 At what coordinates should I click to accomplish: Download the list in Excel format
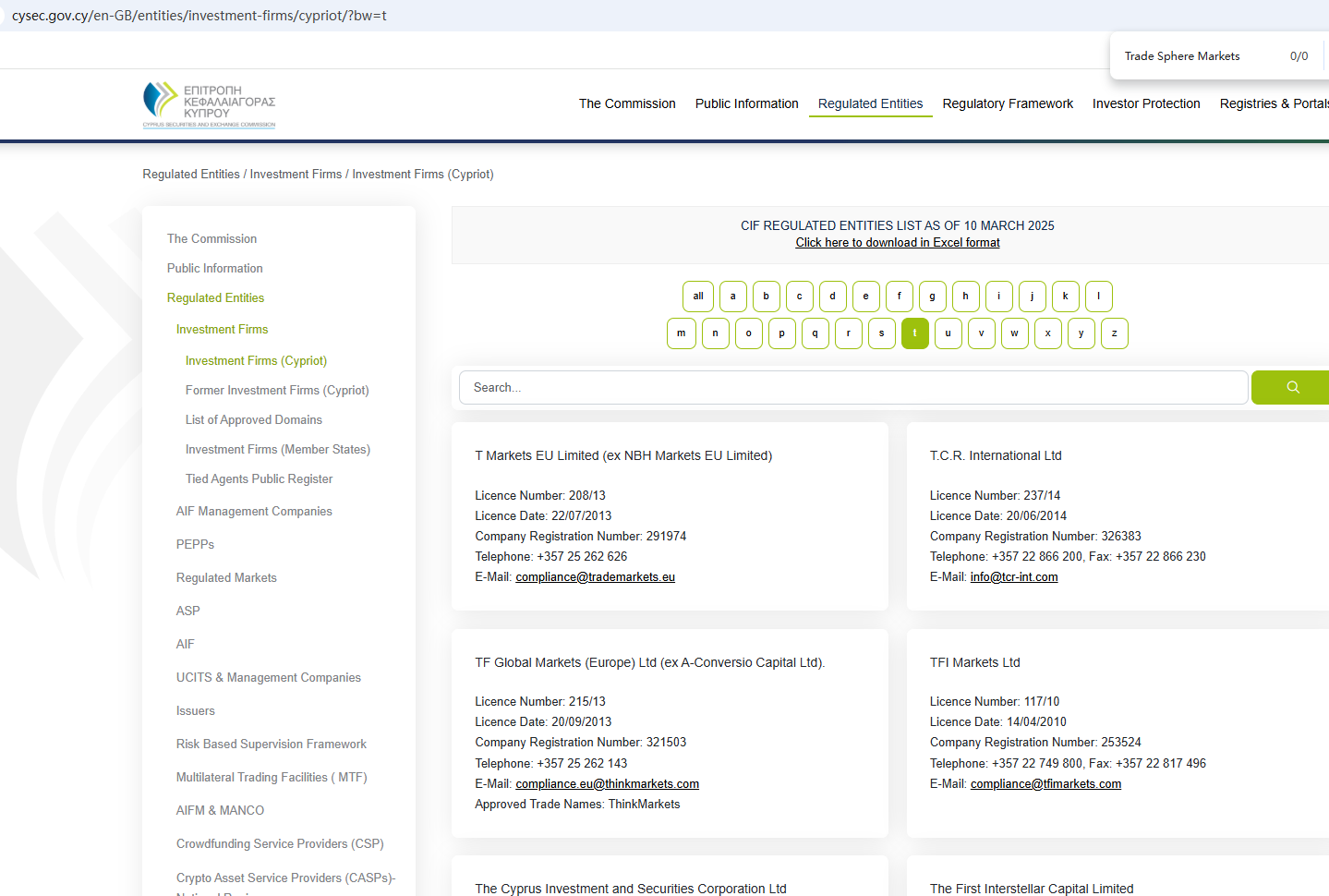(x=898, y=243)
